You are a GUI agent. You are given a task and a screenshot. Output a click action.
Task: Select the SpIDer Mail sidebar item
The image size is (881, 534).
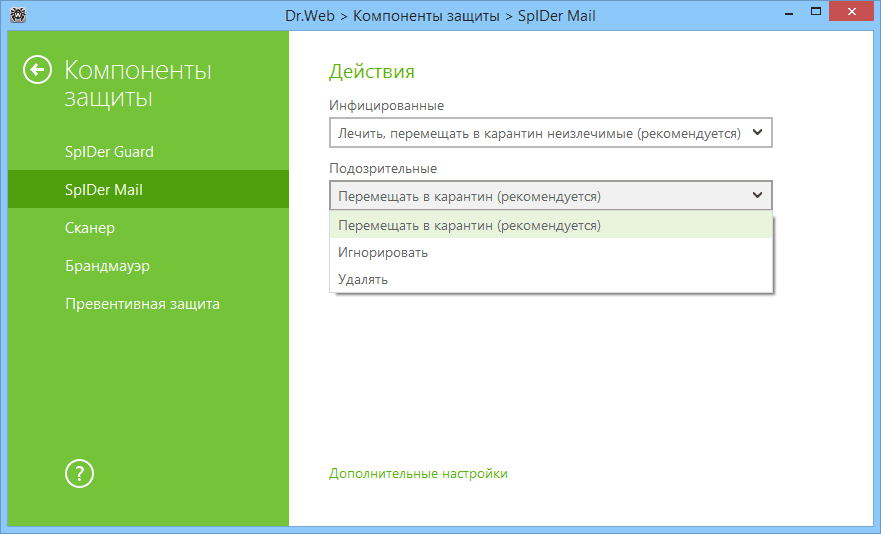148,189
